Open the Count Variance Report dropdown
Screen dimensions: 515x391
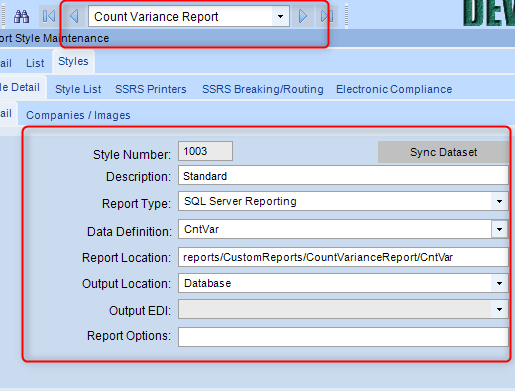[x=281, y=16]
